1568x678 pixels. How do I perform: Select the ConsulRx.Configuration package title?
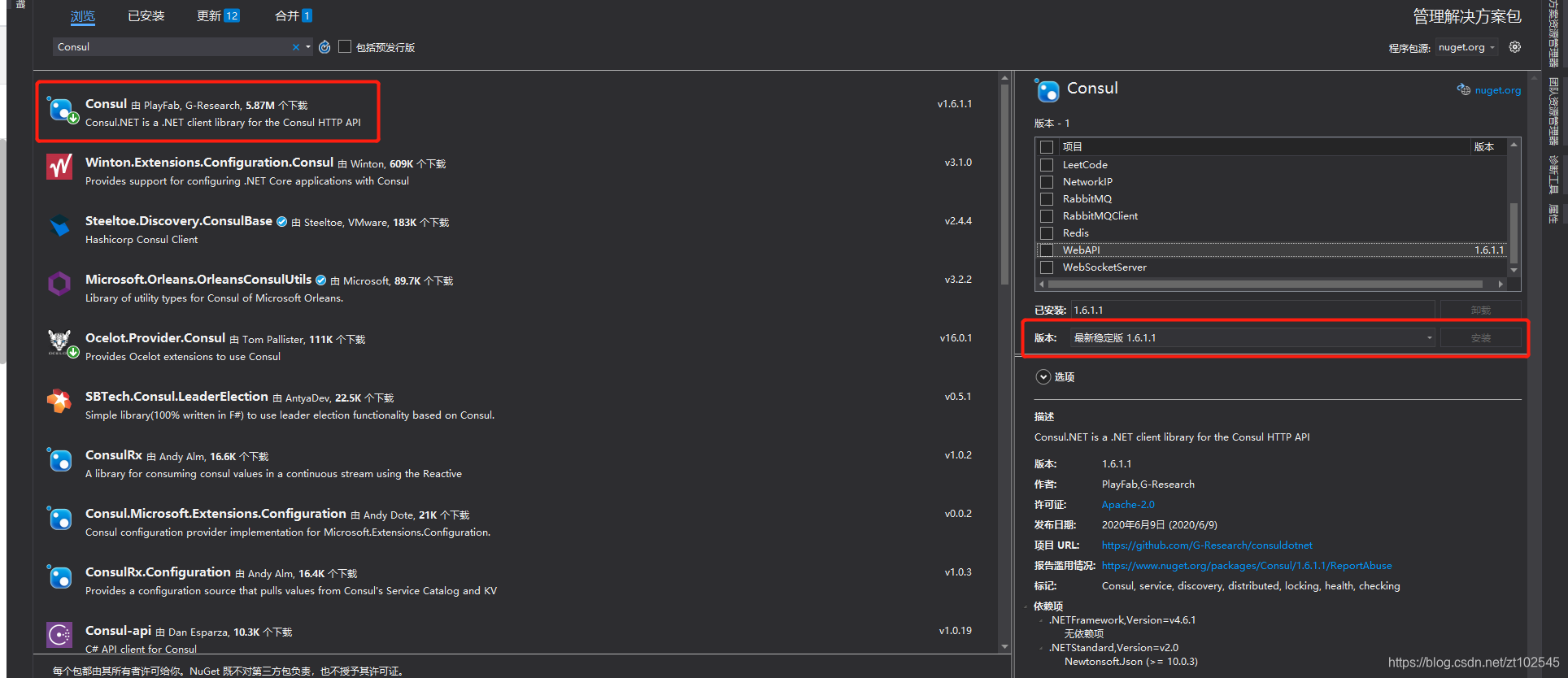click(158, 572)
